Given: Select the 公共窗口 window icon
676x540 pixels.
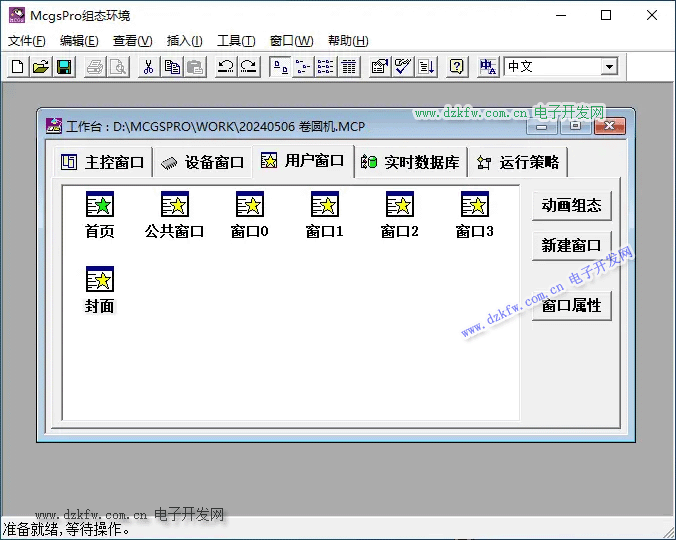Looking at the screenshot, I should (x=174, y=205).
